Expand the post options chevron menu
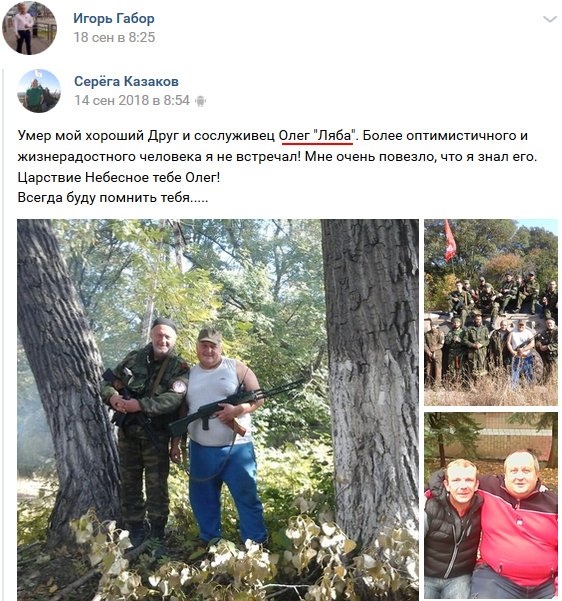Viewport: 562px width, 601px height. coord(550,19)
